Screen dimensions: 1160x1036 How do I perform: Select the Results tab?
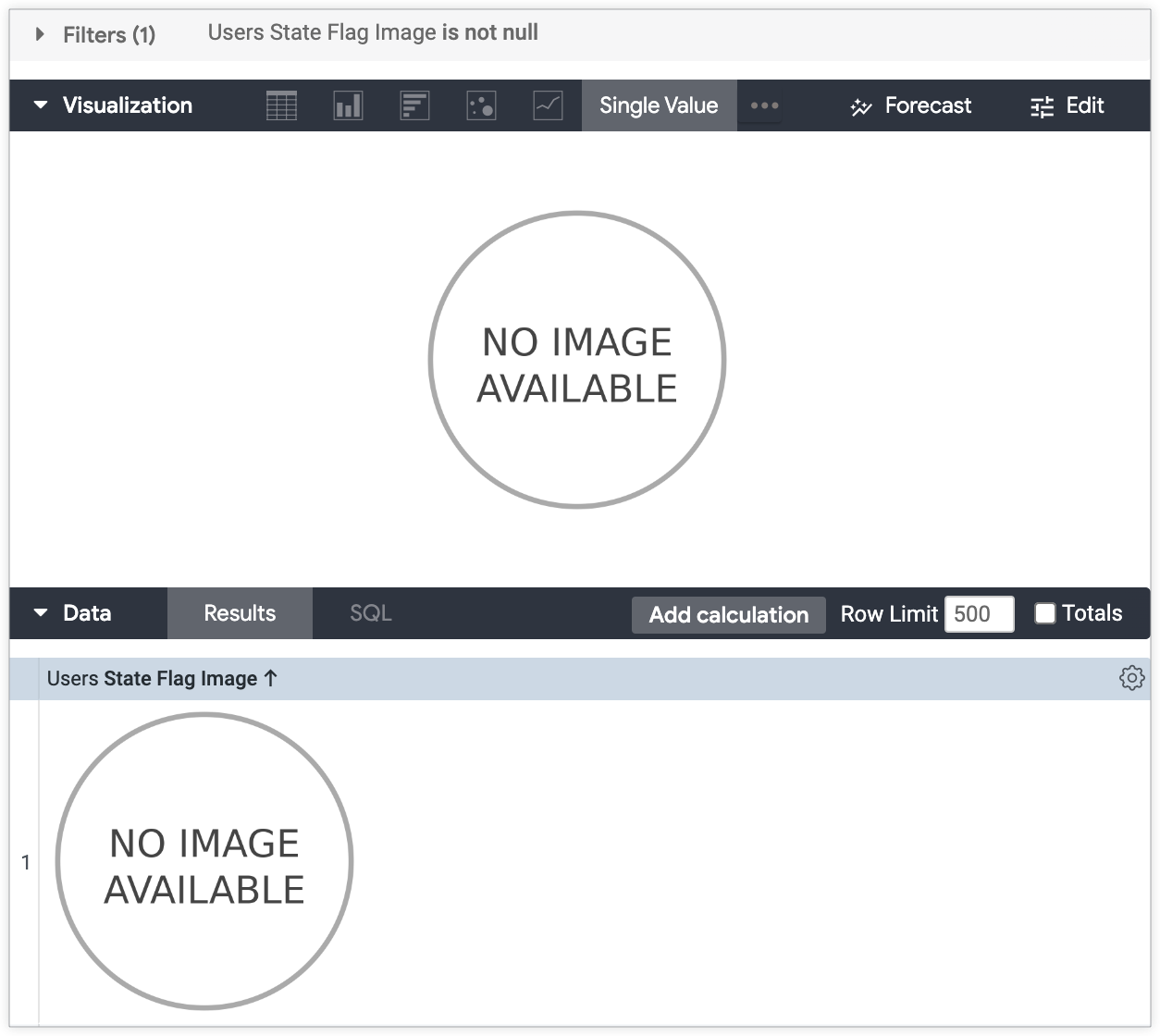[240, 613]
